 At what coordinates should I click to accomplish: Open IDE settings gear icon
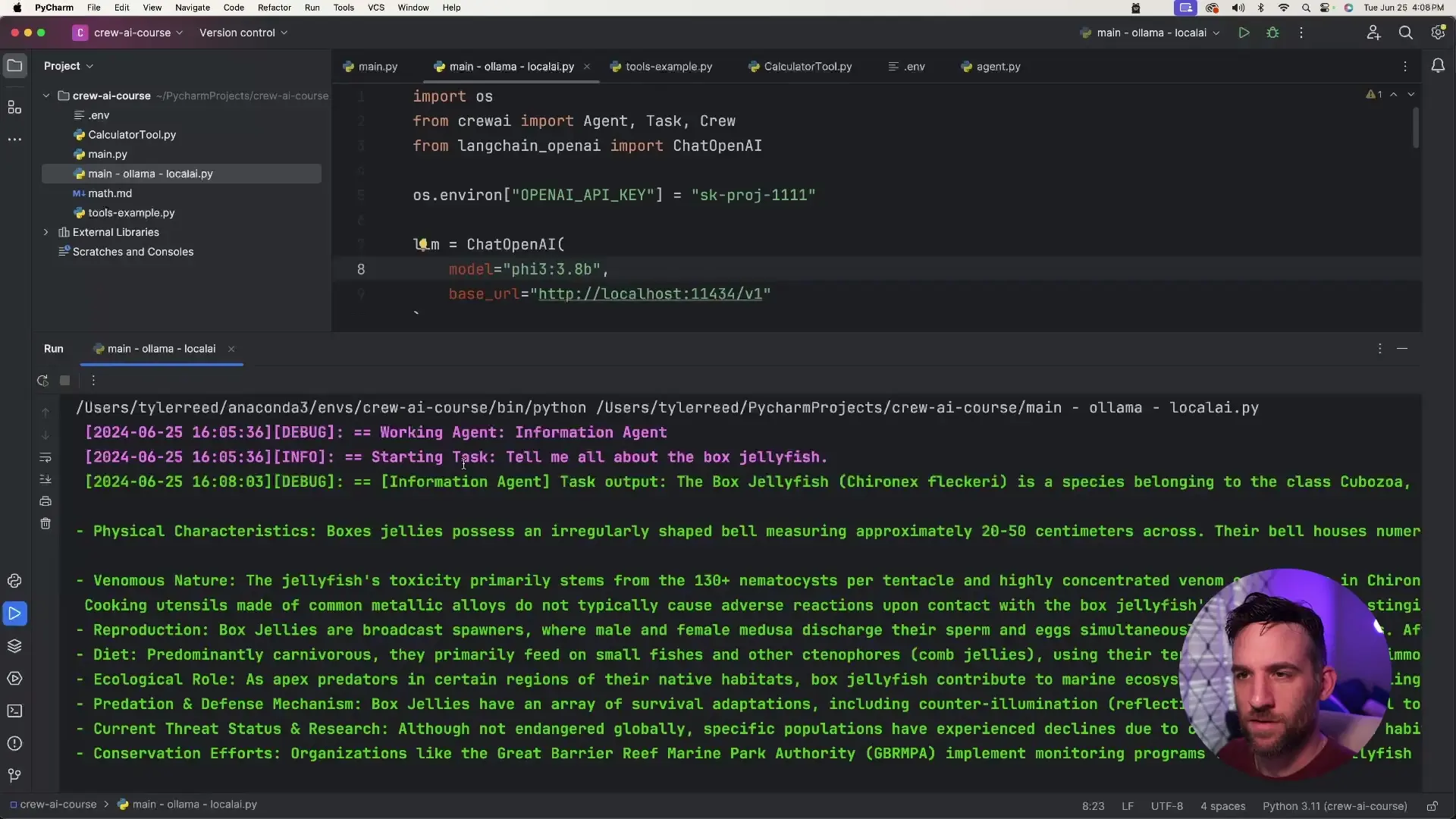[1437, 33]
